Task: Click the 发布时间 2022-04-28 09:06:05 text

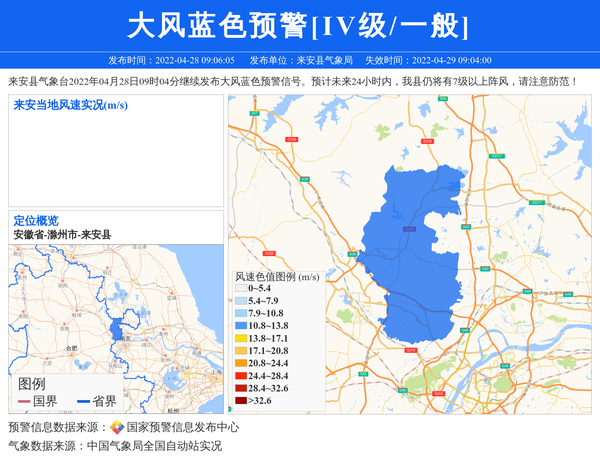Action: pos(171,60)
